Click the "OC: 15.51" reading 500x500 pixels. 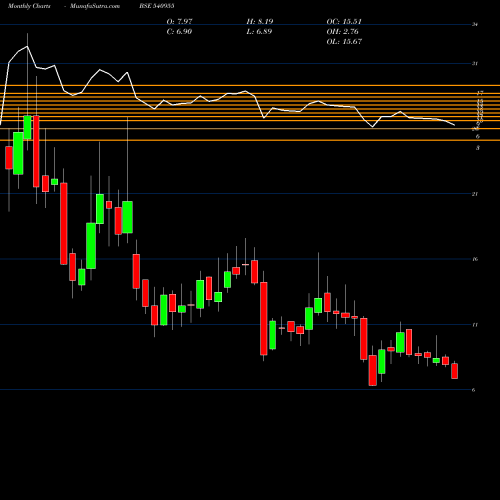344,22
